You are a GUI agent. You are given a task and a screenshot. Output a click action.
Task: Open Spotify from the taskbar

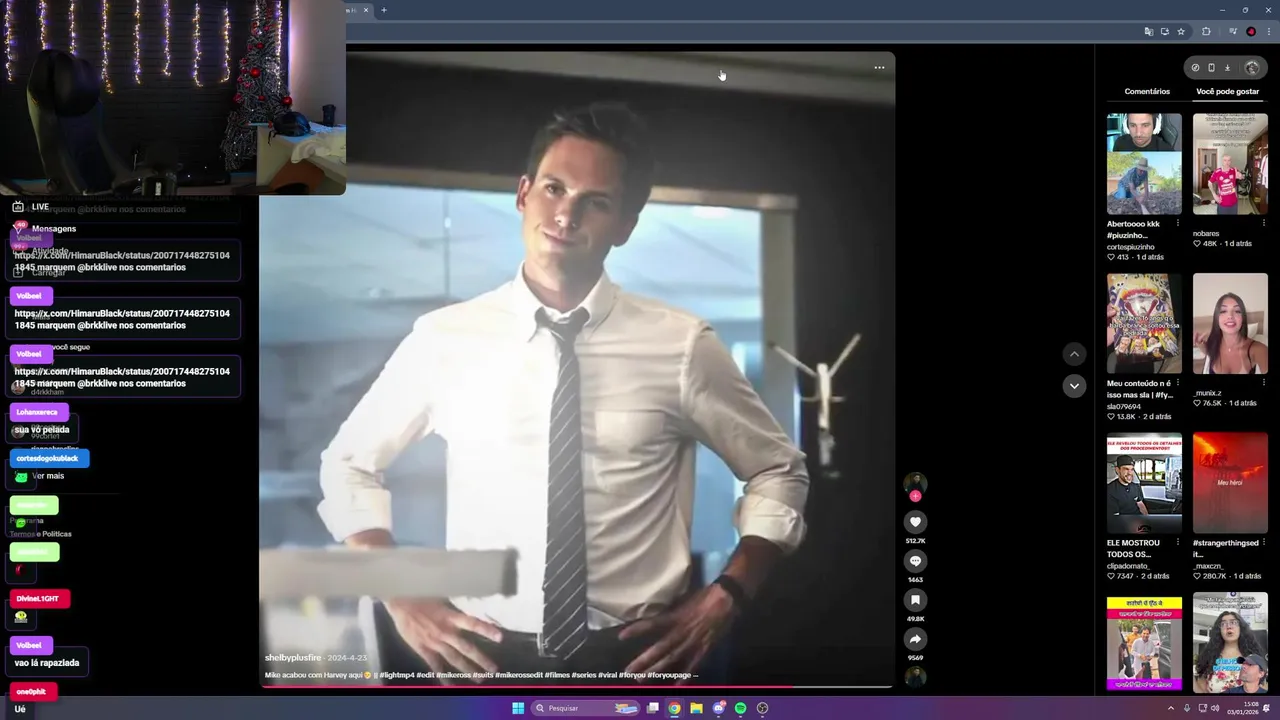tap(740, 708)
